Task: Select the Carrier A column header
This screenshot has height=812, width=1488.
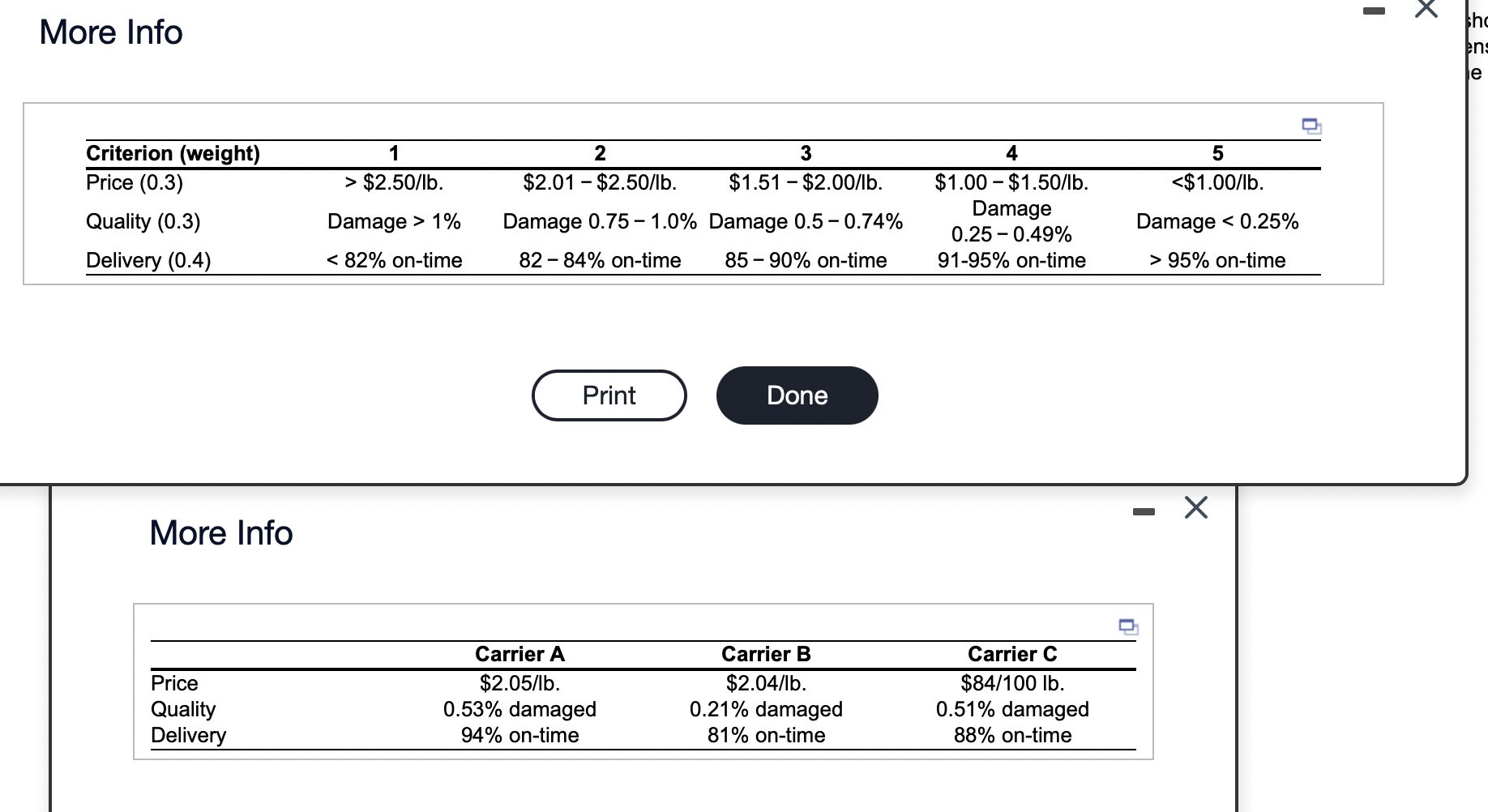Action: 519,654
